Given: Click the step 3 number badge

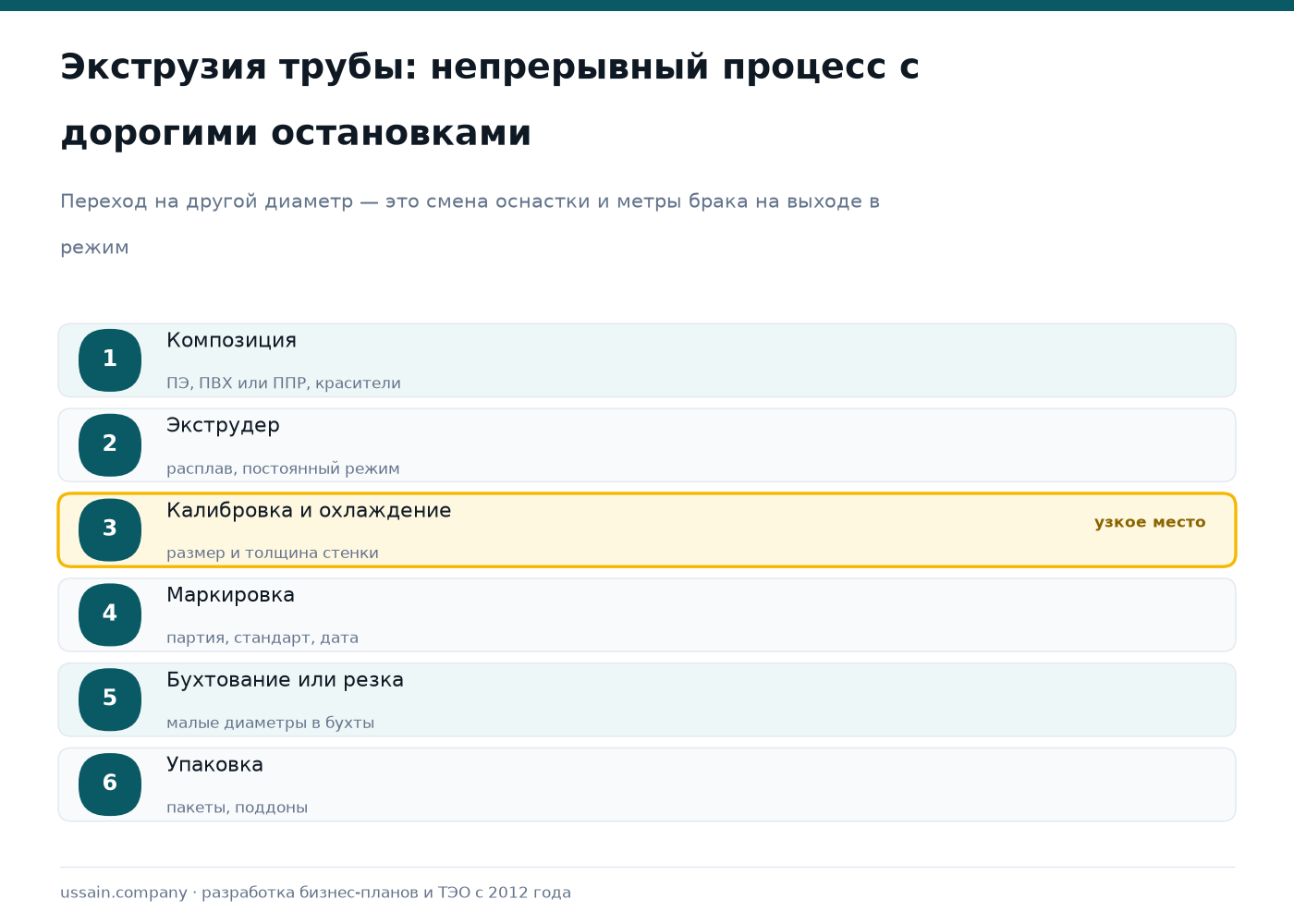Looking at the screenshot, I should [110, 530].
